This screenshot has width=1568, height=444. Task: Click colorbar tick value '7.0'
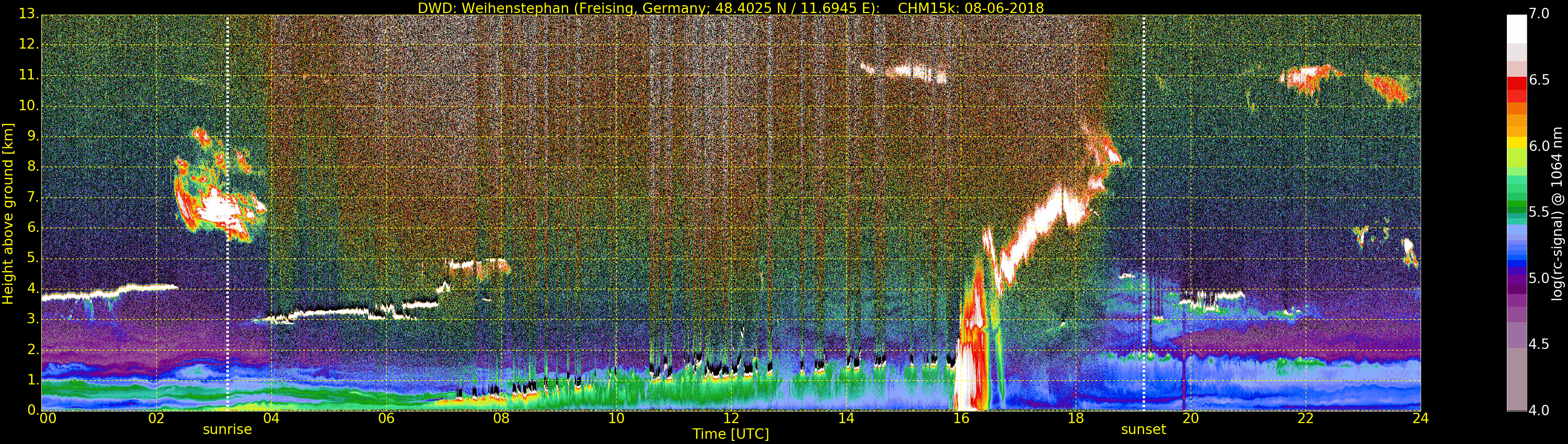(1539, 14)
